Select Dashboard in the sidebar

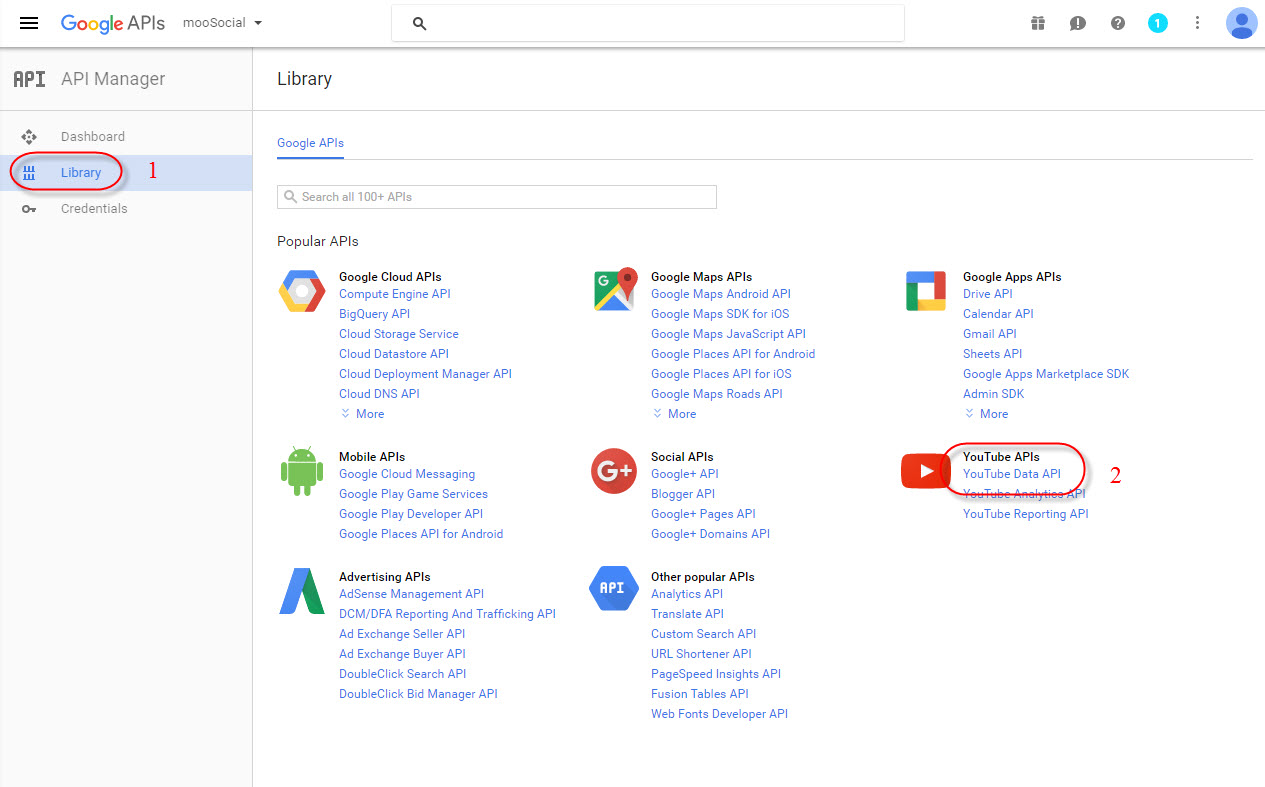coord(93,137)
